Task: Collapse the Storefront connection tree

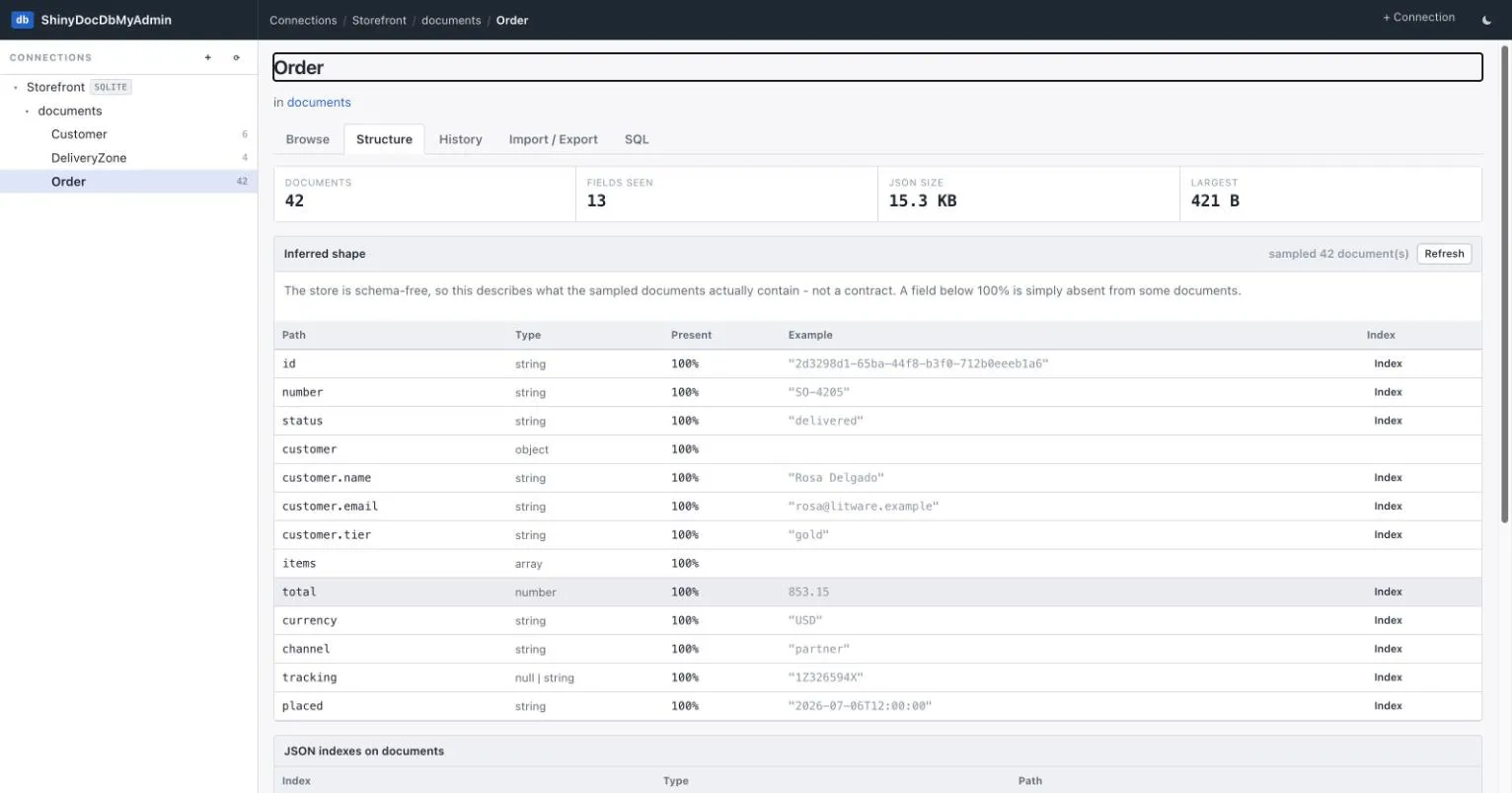Action: pos(16,87)
